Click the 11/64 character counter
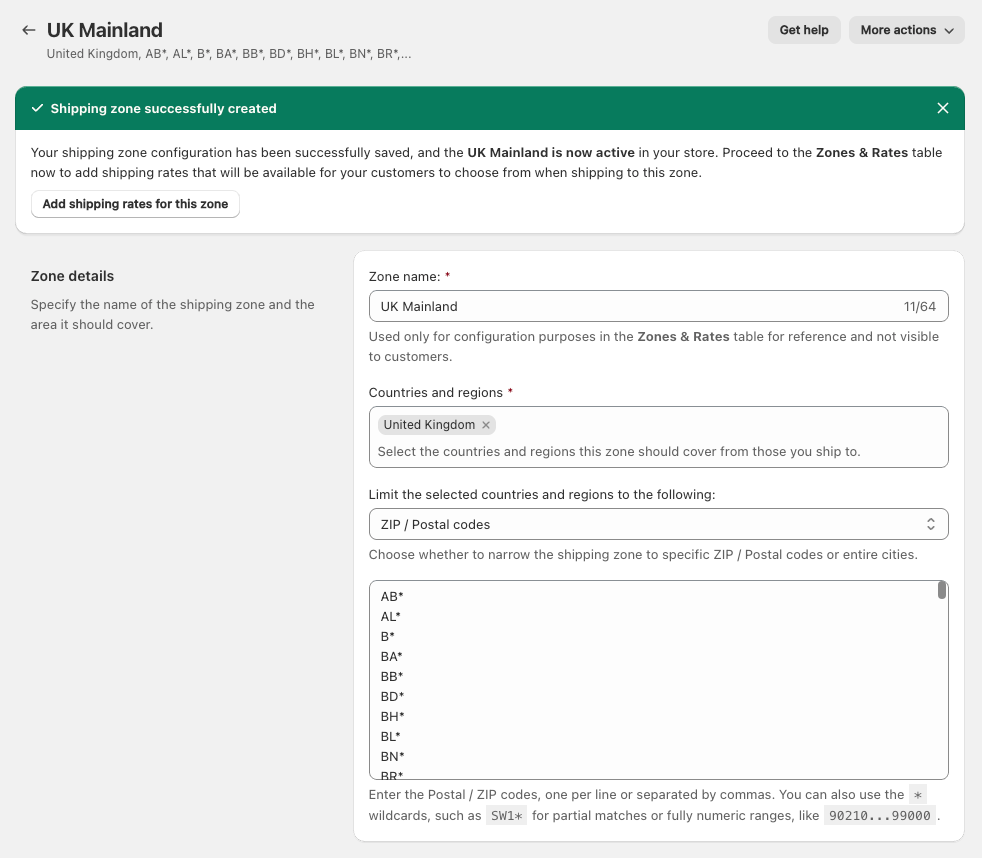 919,306
